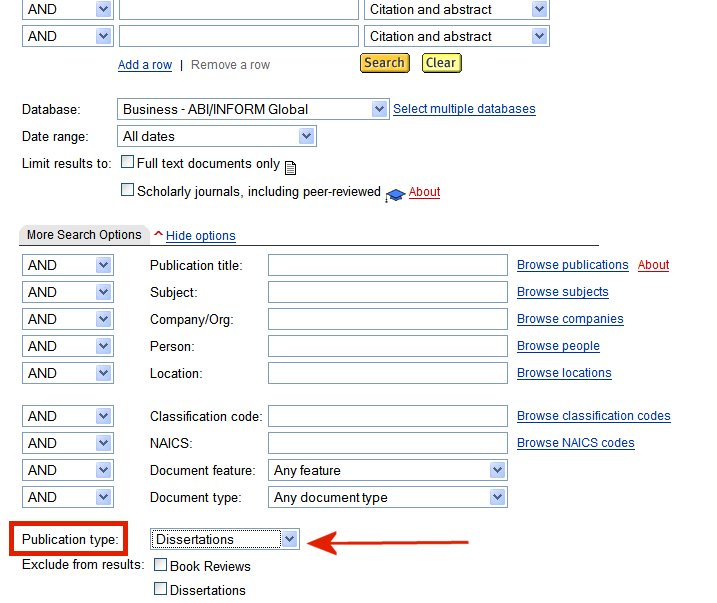Click Hide options link
The image size is (717, 603).
[201, 236]
